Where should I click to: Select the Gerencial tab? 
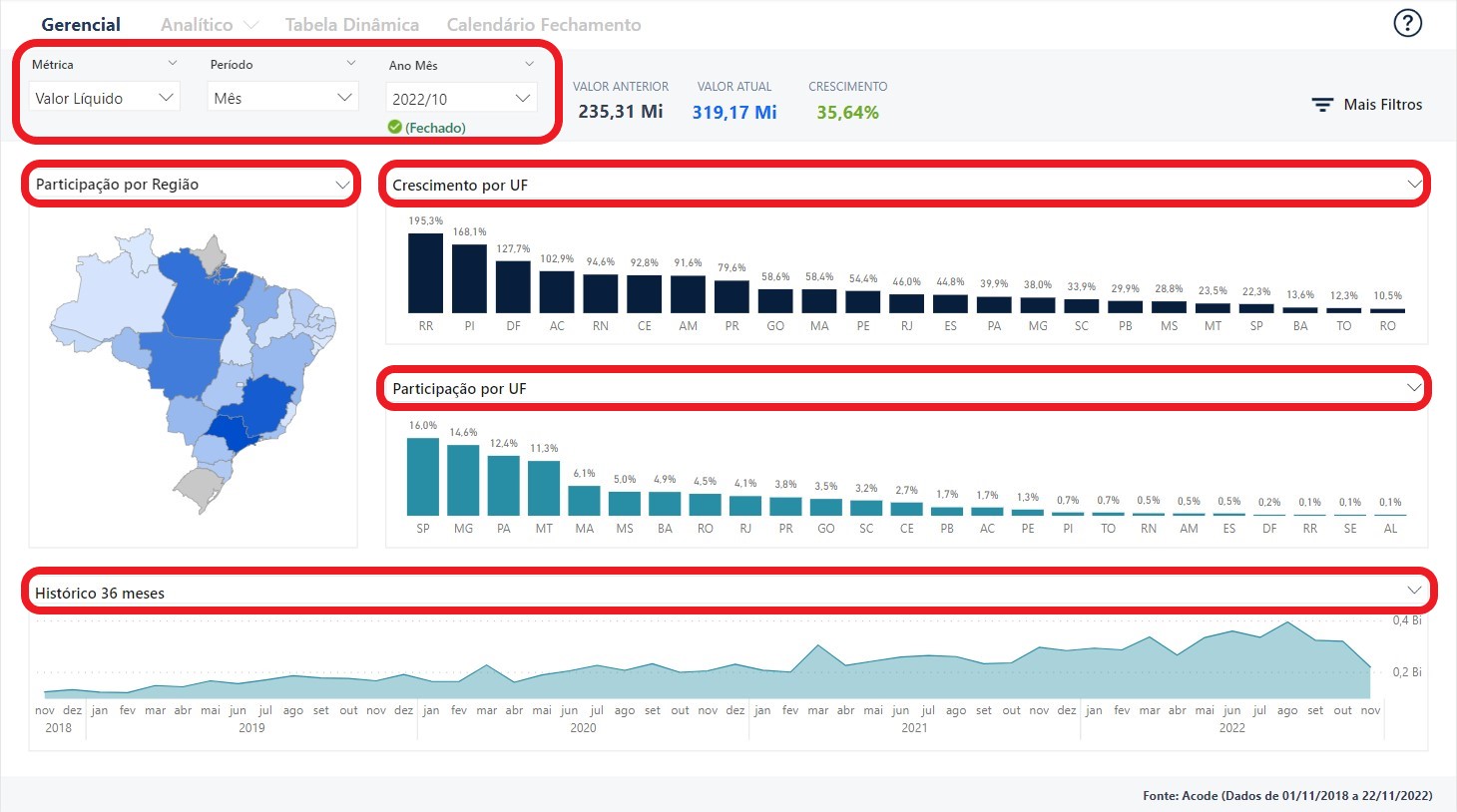(81, 25)
